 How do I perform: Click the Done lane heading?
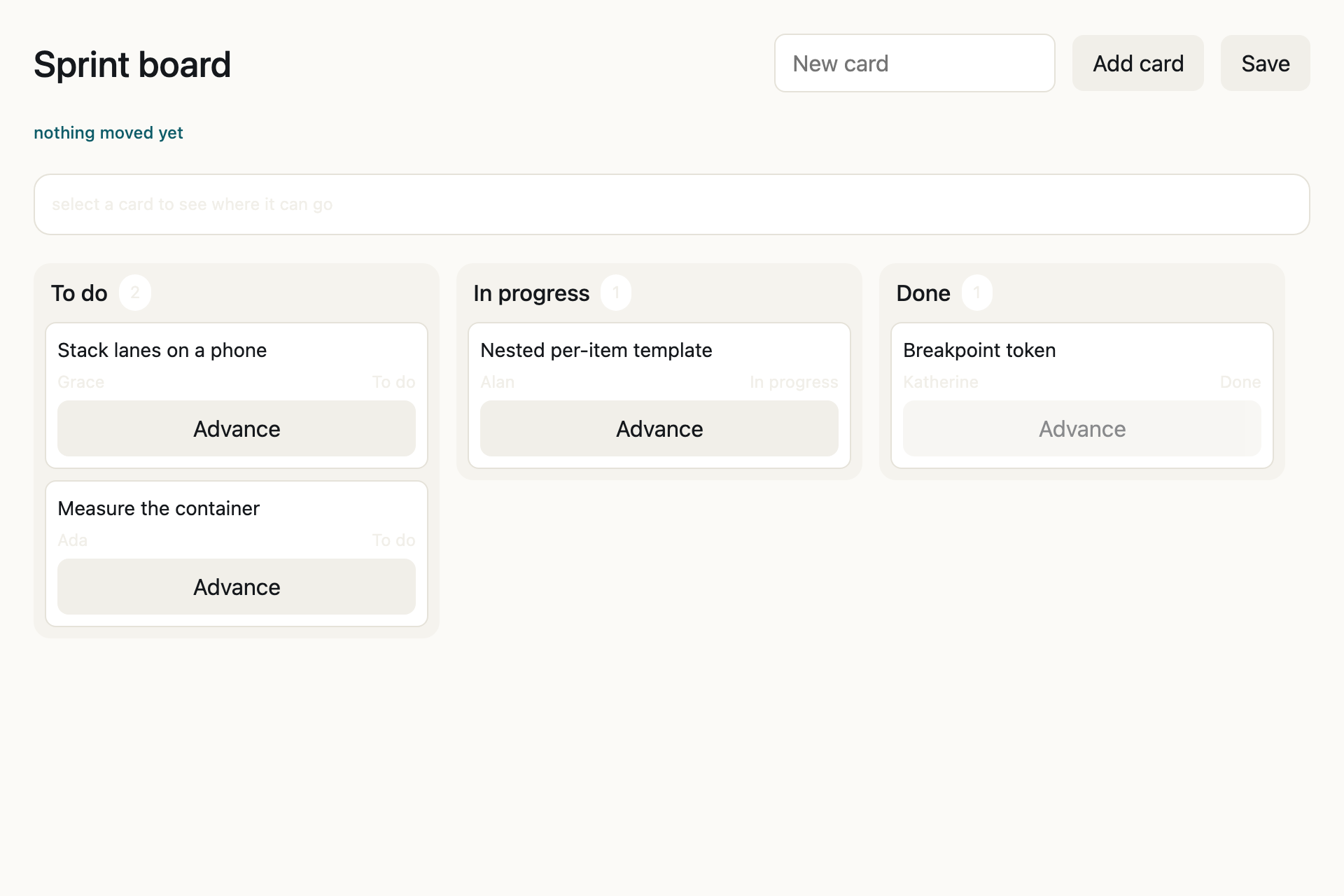click(923, 293)
